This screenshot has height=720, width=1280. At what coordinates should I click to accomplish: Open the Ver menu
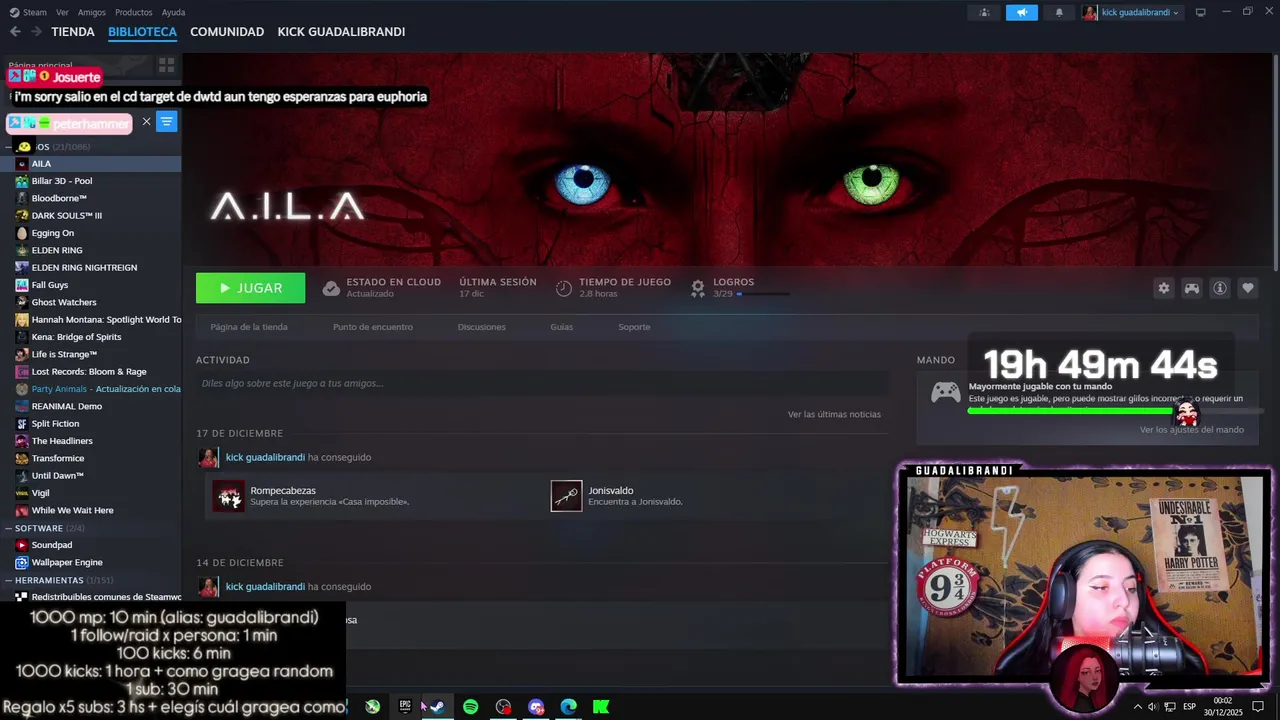62,12
